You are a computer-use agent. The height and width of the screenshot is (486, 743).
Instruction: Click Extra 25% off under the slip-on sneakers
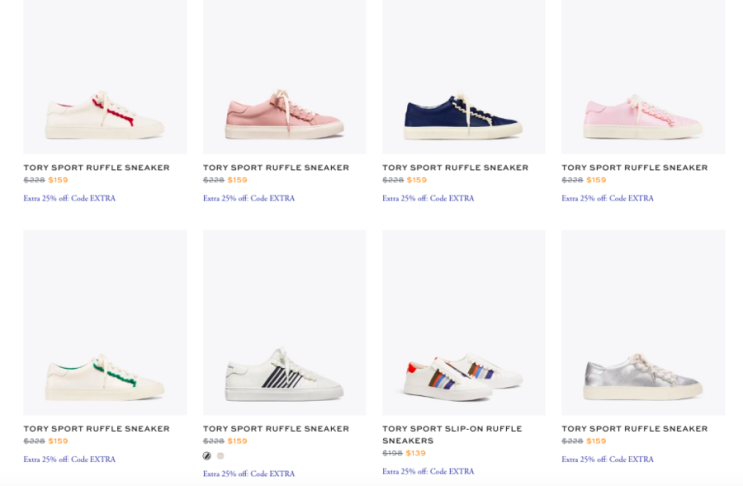coord(428,471)
